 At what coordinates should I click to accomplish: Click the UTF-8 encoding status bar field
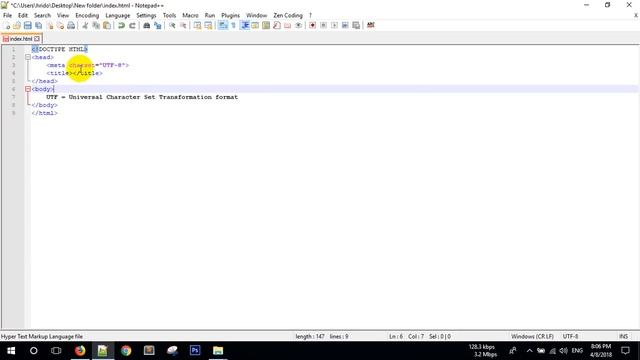(570, 337)
